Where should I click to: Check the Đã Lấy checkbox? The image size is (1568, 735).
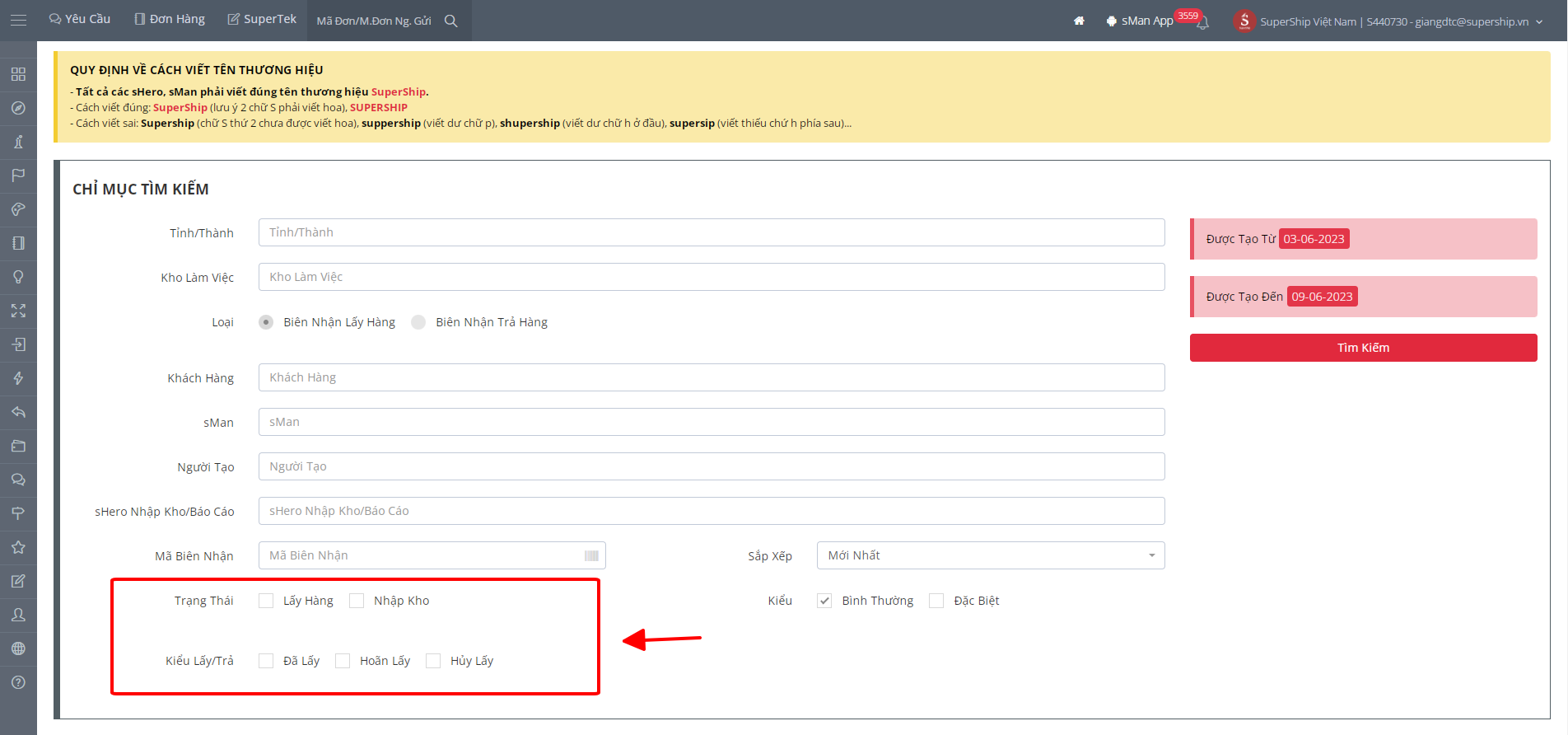tap(266, 661)
